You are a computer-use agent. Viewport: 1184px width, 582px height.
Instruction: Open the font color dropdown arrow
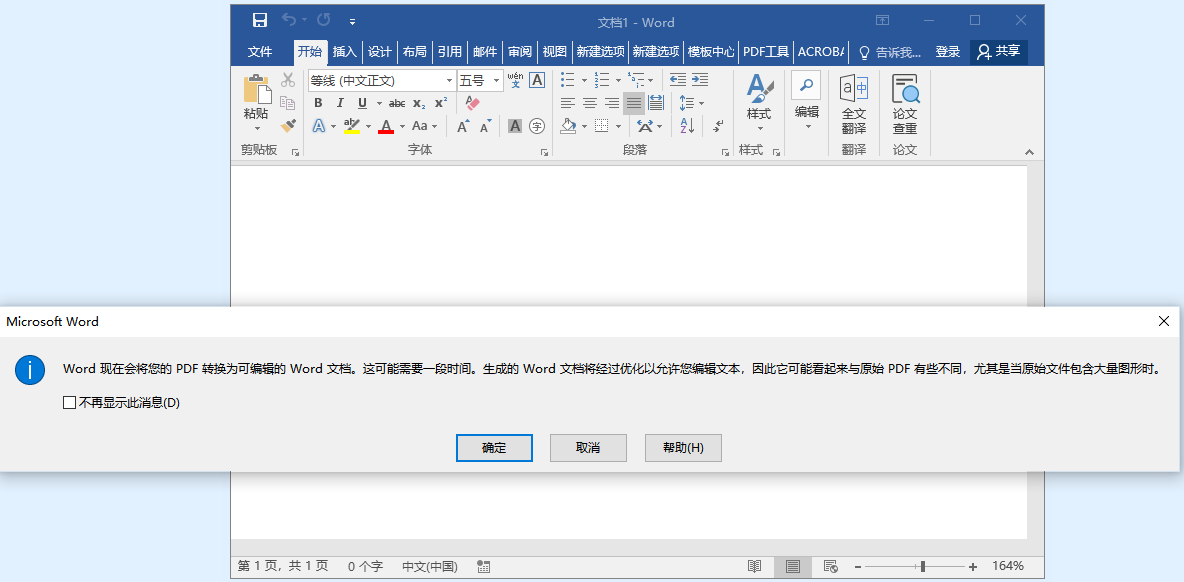[402, 126]
